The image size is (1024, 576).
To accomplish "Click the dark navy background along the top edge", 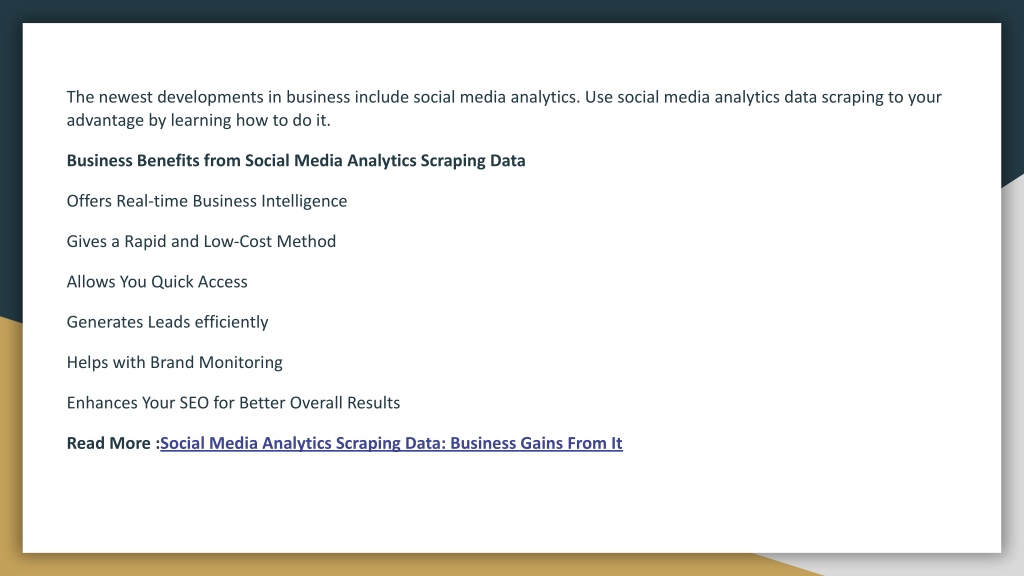I will click(512, 10).
